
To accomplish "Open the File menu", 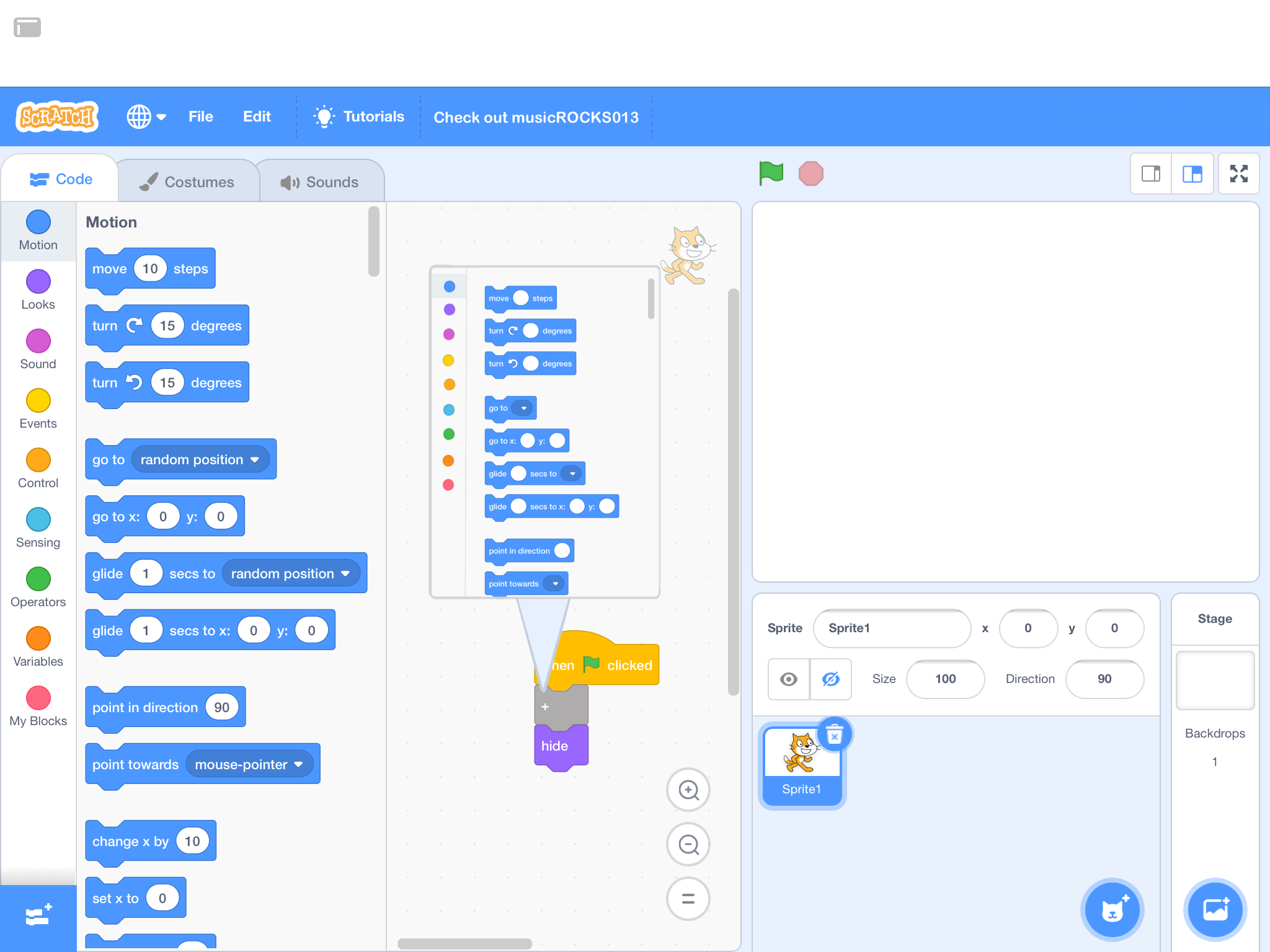I will [201, 117].
